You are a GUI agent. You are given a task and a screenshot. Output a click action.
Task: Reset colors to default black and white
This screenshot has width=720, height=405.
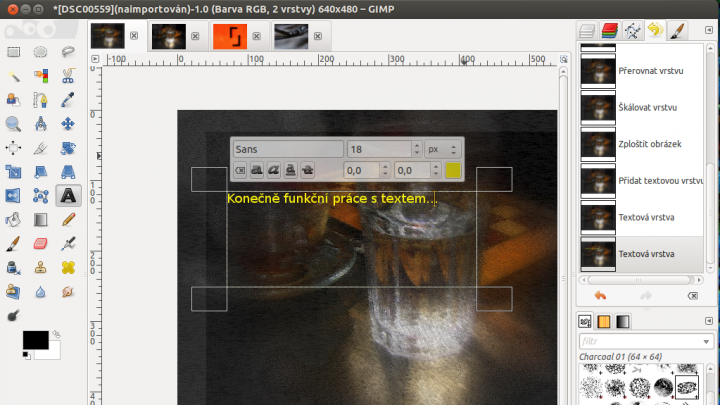(x=27, y=356)
